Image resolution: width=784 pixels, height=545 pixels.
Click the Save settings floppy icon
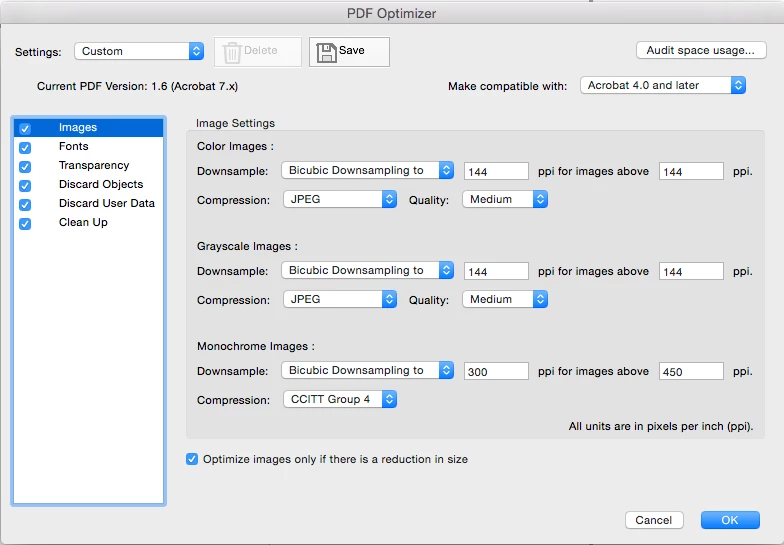[326, 52]
